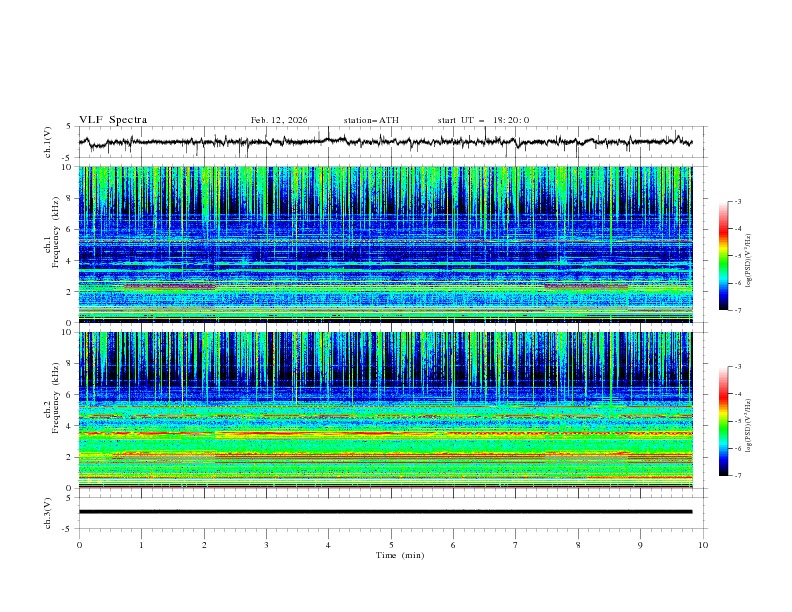Click the ch.3(V) axis label
The height and width of the screenshot is (612, 792).
tap(48, 513)
